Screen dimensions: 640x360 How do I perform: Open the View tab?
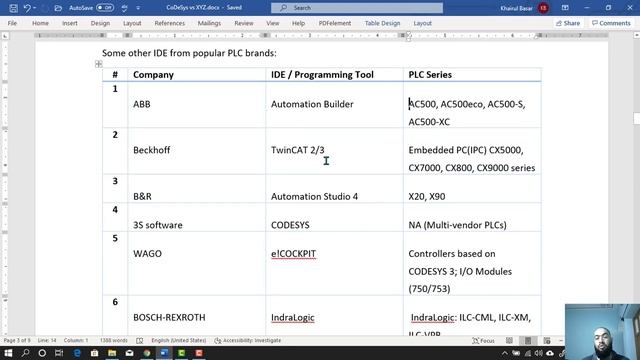tap(273, 23)
